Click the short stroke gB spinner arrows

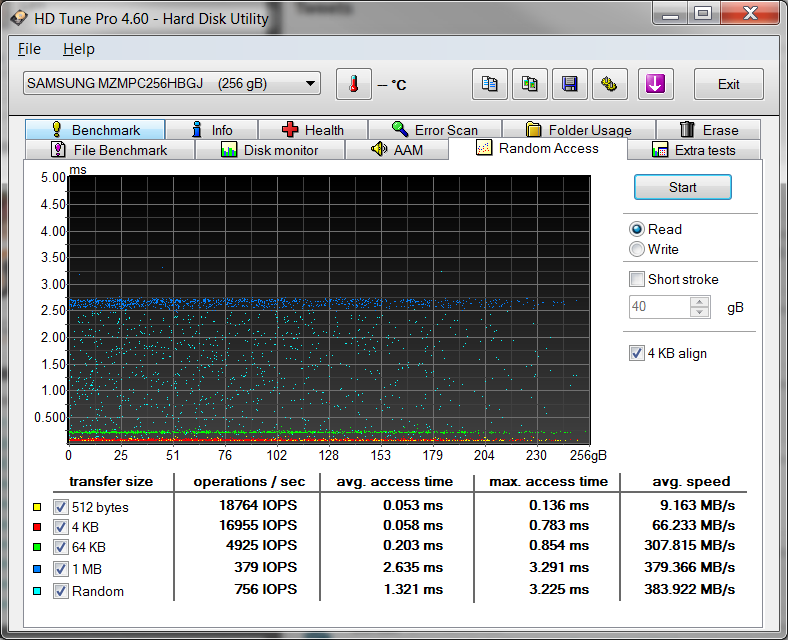tap(700, 307)
